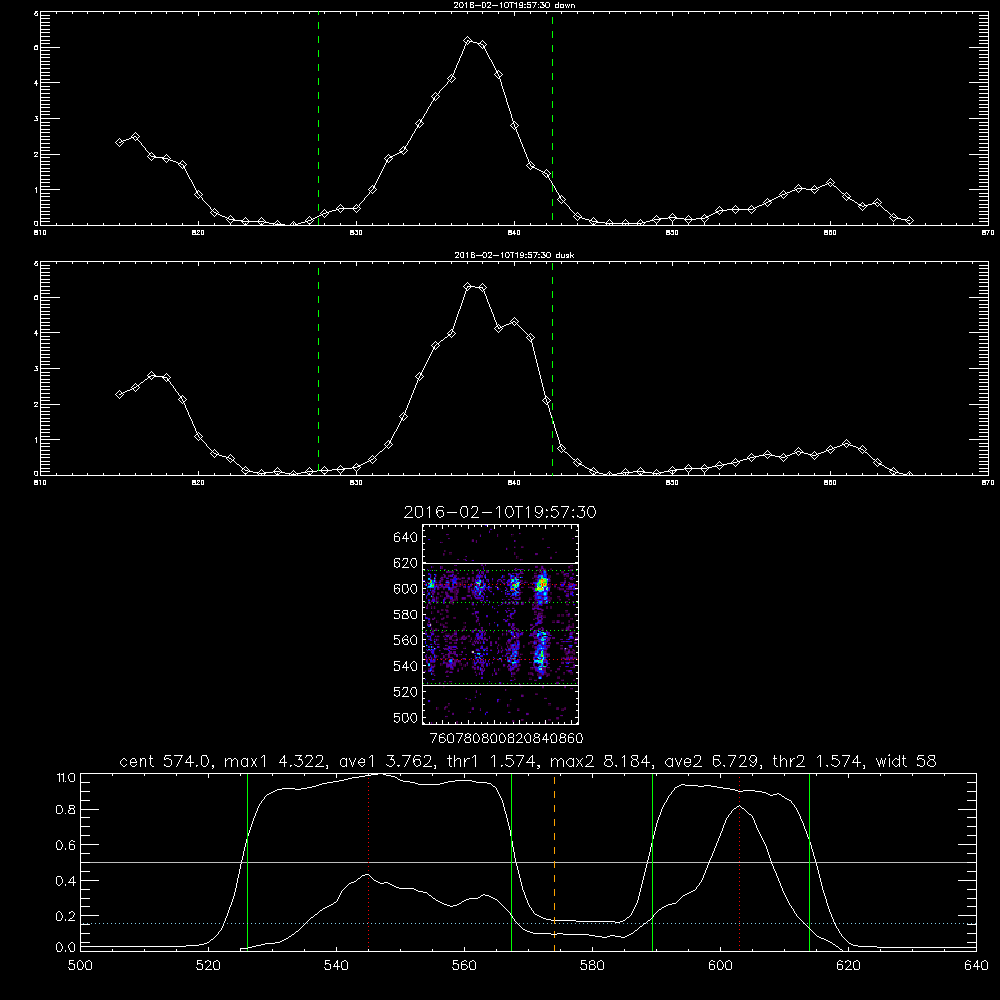Screen dimensions: 1000x1000
Task: Click the '520' y-axis label beside spectrogram image
Action: click(406, 692)
